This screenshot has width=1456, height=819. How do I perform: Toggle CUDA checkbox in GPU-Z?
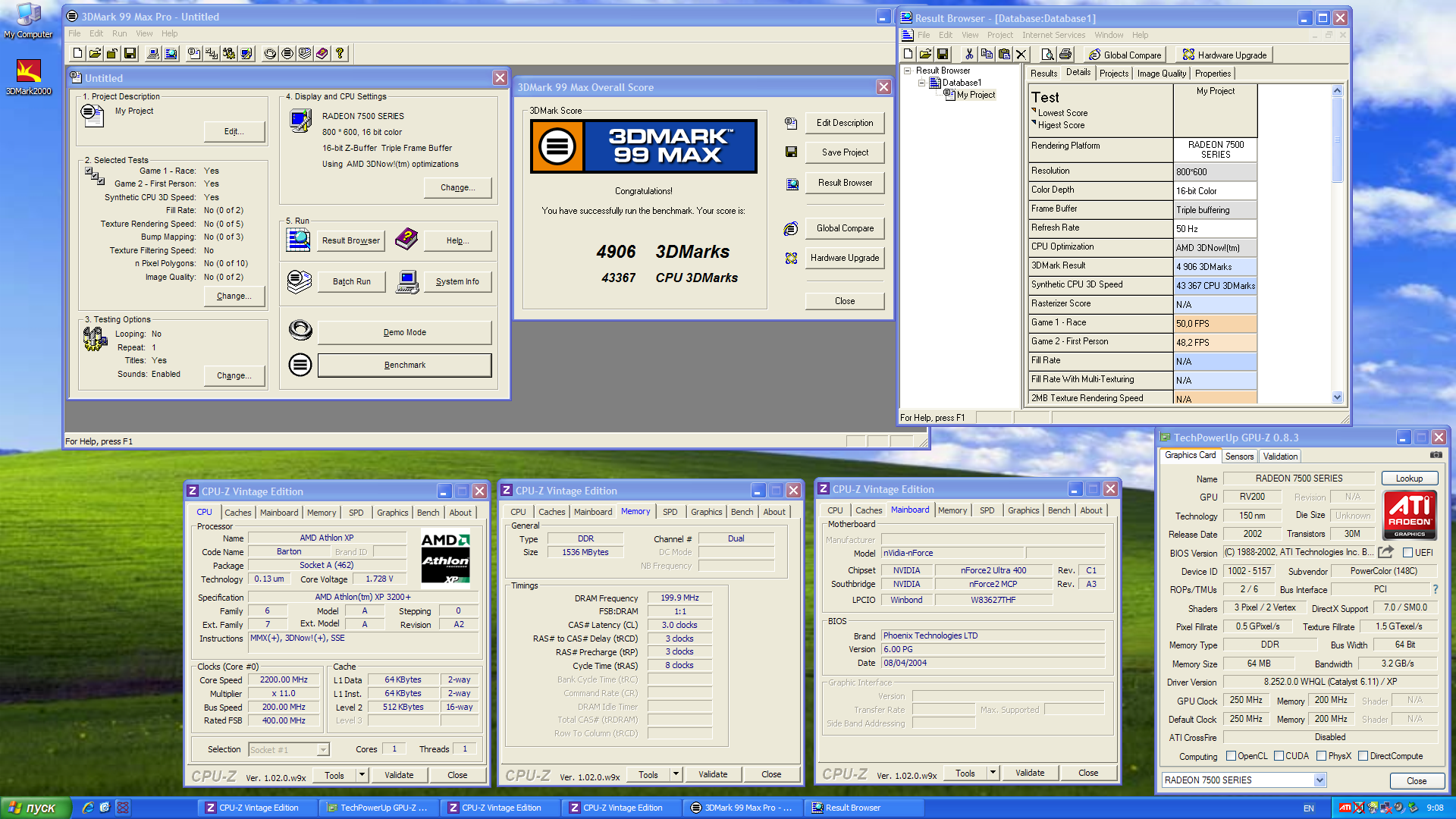[x=1279, y=756]
